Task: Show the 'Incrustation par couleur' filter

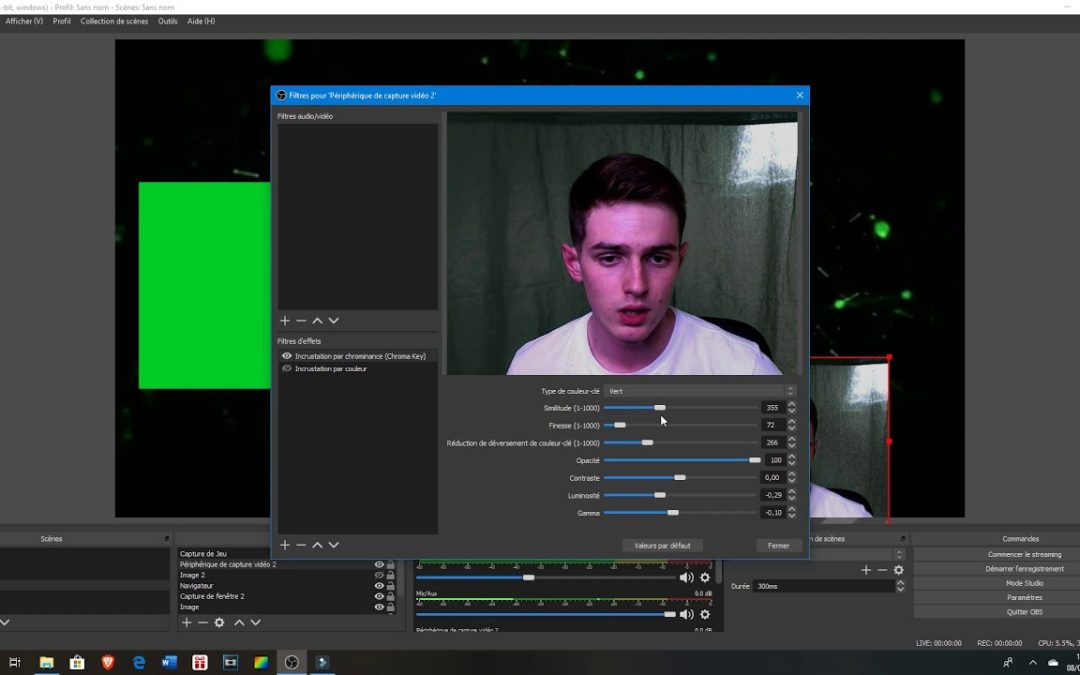Action: 287,368
